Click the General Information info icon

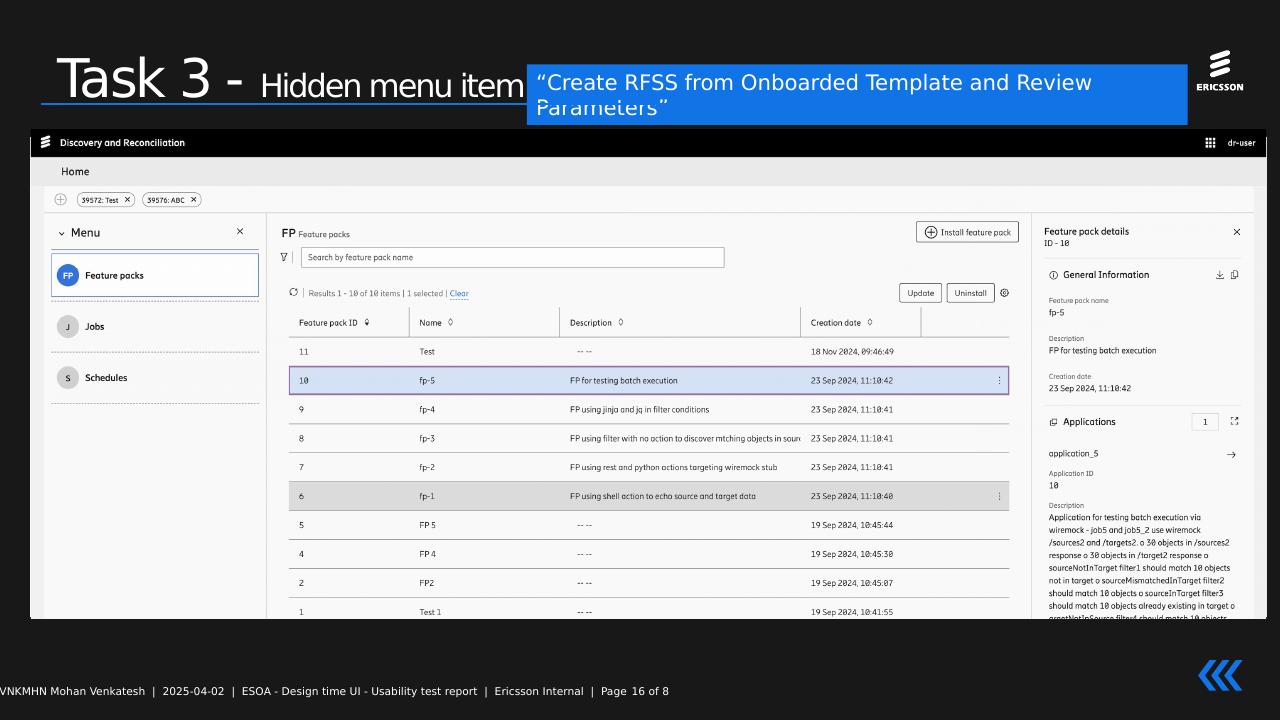(1053, 275)
